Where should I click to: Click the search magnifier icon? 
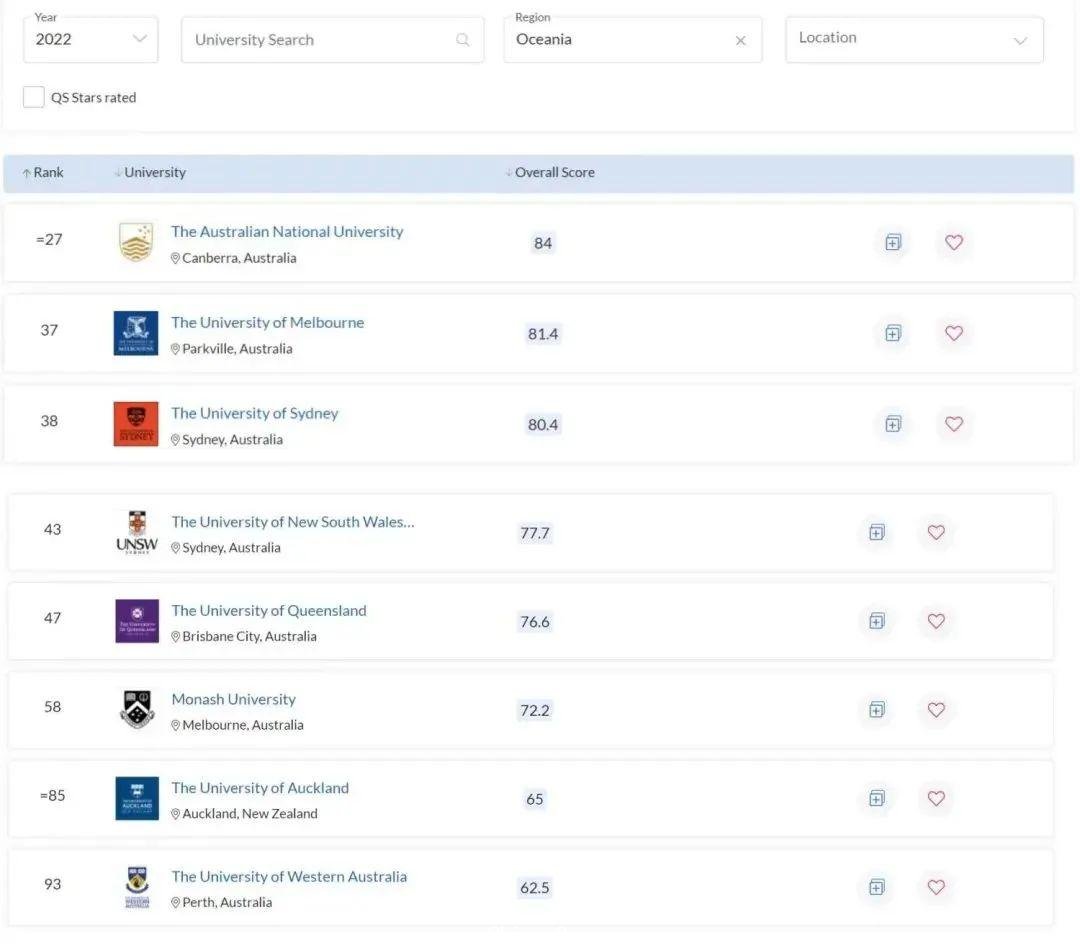point(463,40)
